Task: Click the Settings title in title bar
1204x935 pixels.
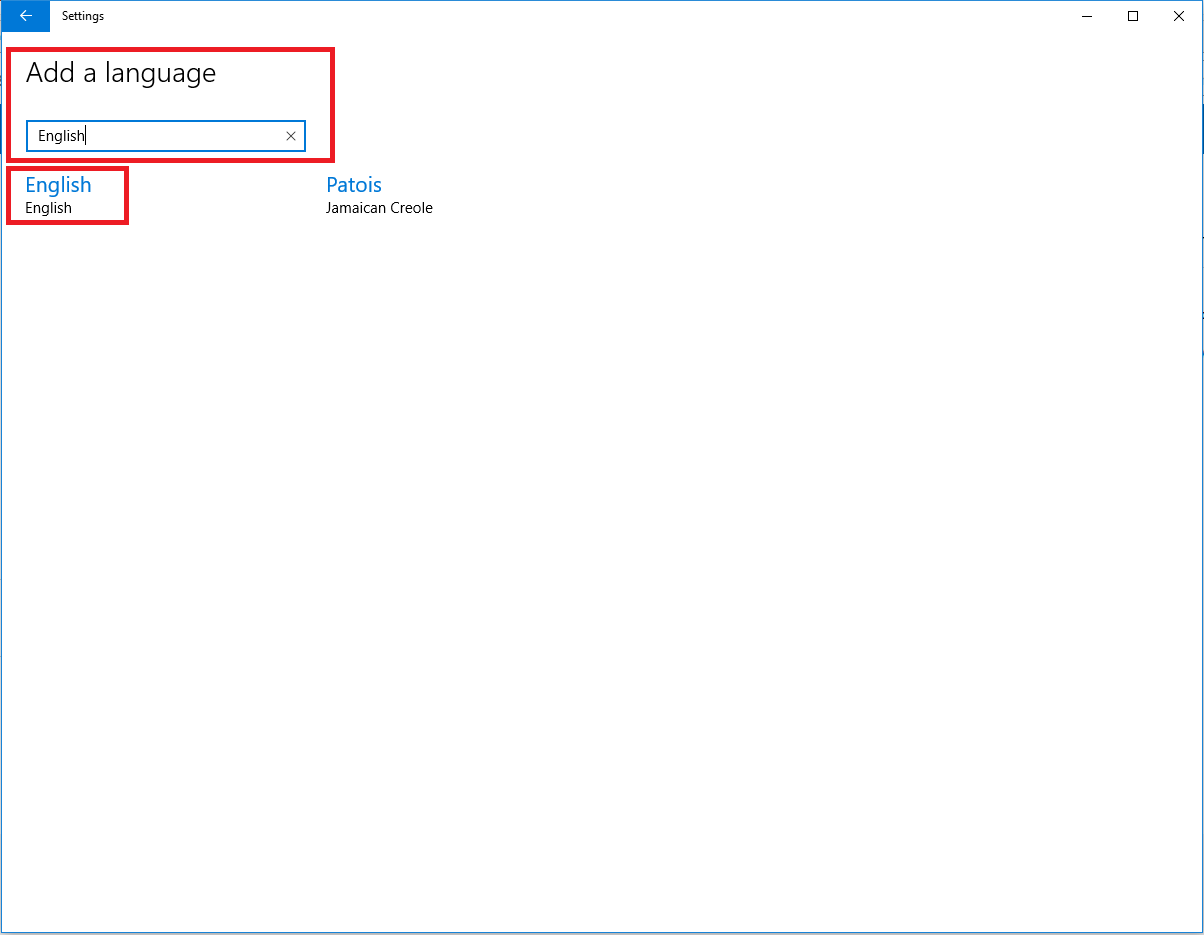Action: coord(83,16)
